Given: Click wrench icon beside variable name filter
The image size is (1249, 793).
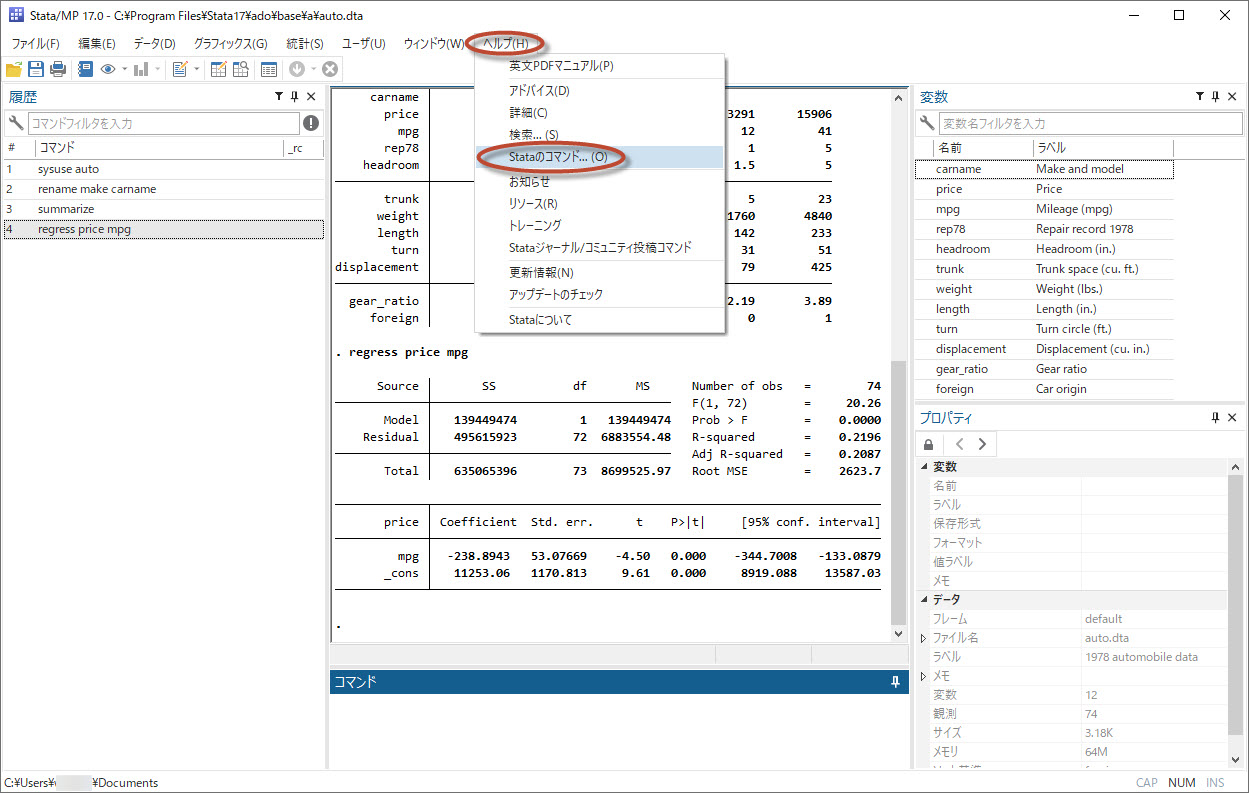Looking at the screenshot, I should pyautogui.click(x=928, y=123).
